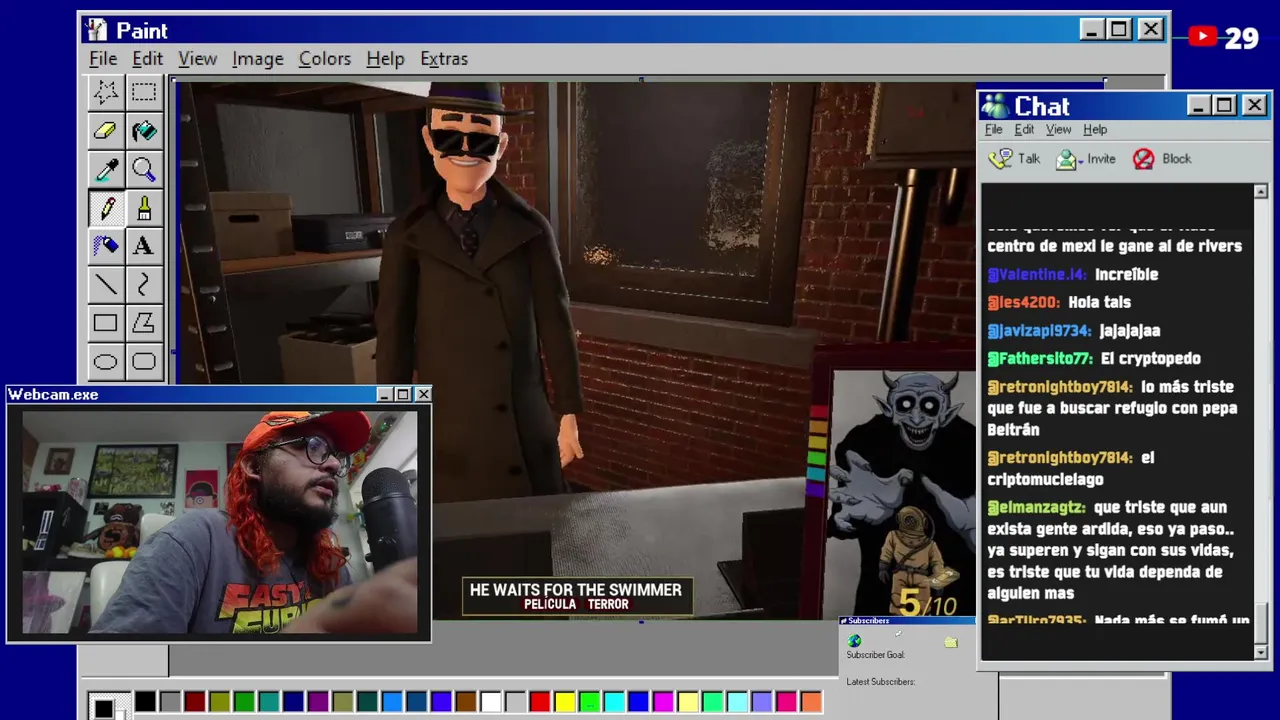Choose the Rounded Rectangle tool
The image size is (1280, 720).
click(144, 361)
